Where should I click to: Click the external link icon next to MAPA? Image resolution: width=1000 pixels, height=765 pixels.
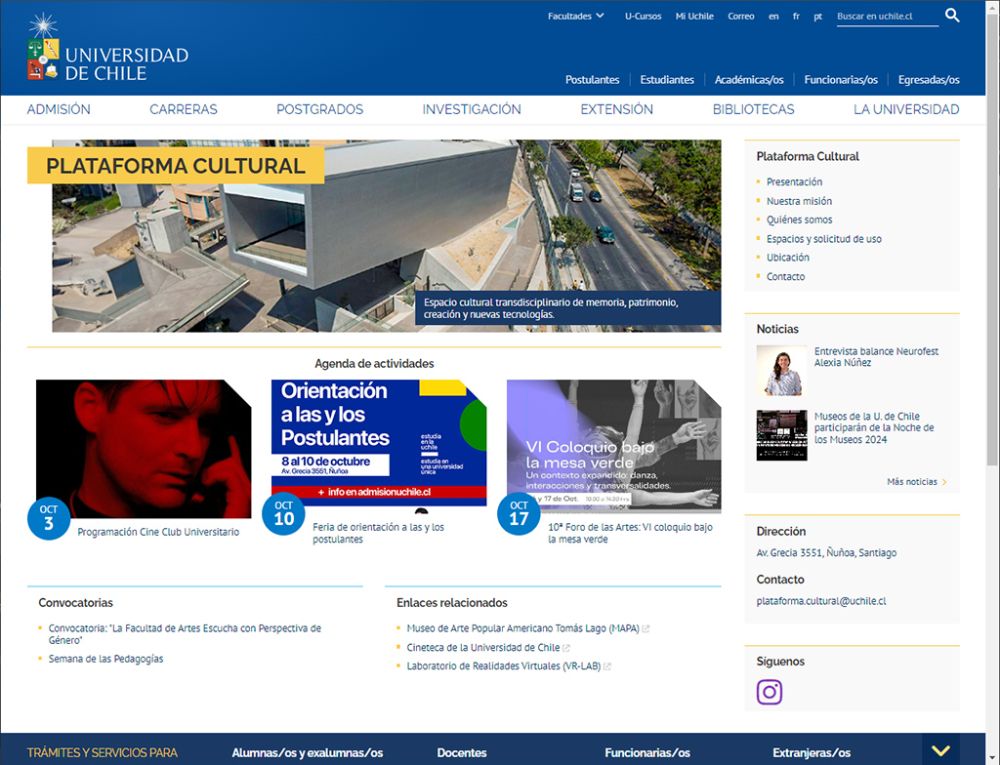pos(646,628)
